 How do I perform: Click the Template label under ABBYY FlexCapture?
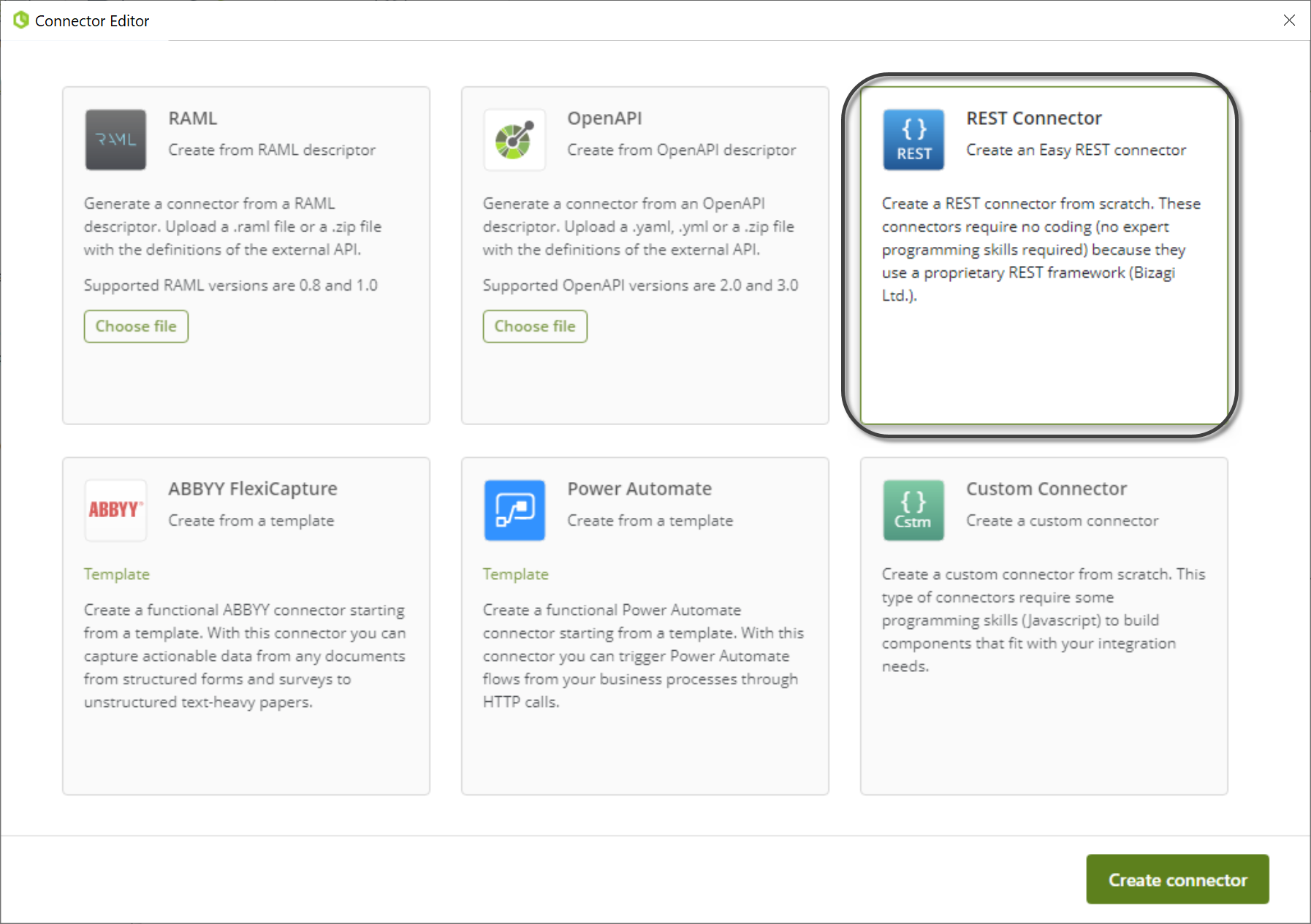point(117,574)
